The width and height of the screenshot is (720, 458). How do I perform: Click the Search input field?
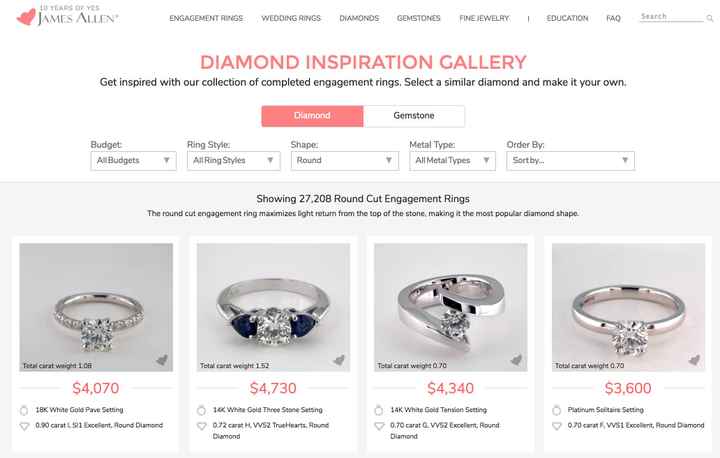[x=668, y=17]
